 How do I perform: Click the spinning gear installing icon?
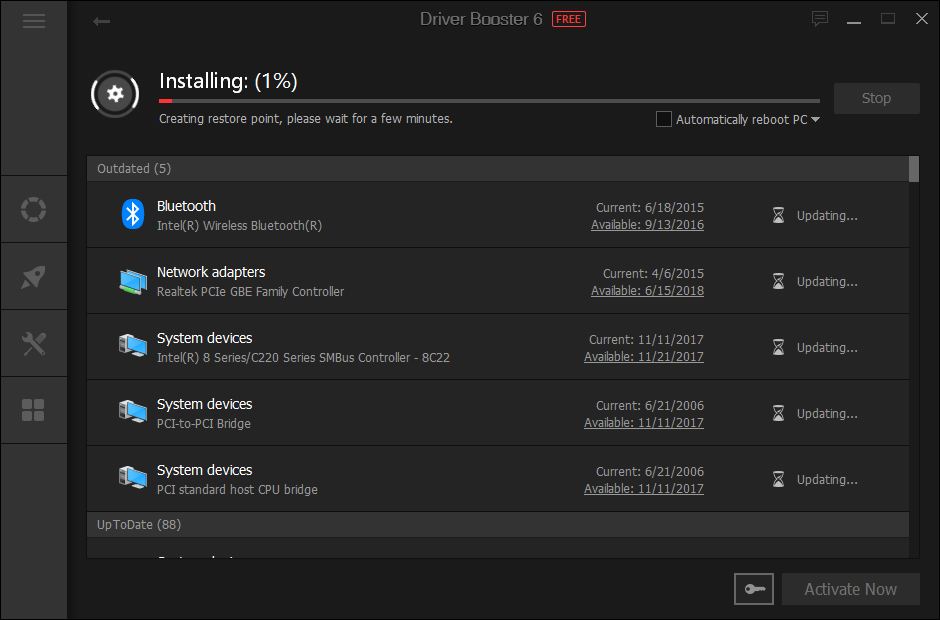coord(115,94)
